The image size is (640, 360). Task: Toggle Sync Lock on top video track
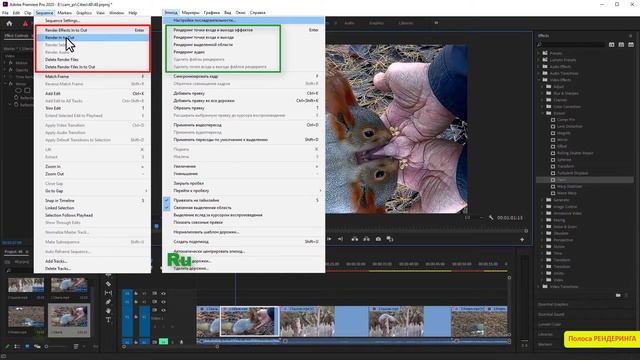155,293
